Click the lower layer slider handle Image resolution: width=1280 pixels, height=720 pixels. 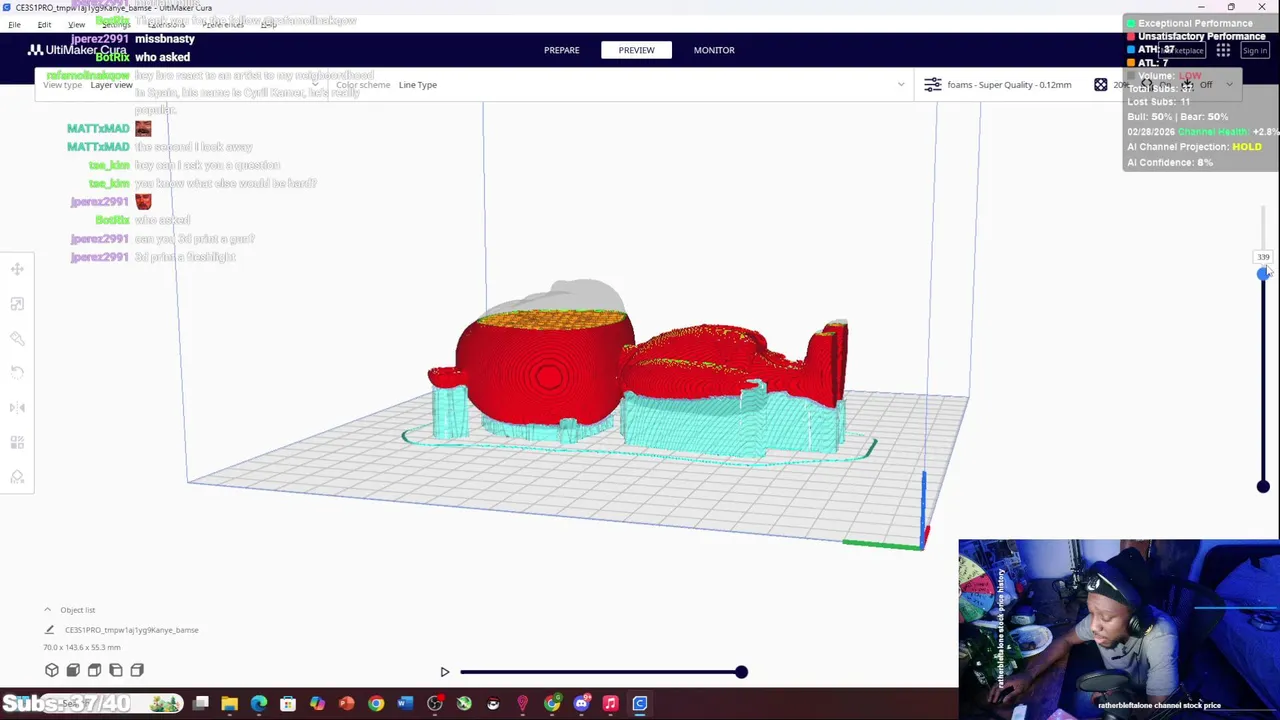point(1263,487)
